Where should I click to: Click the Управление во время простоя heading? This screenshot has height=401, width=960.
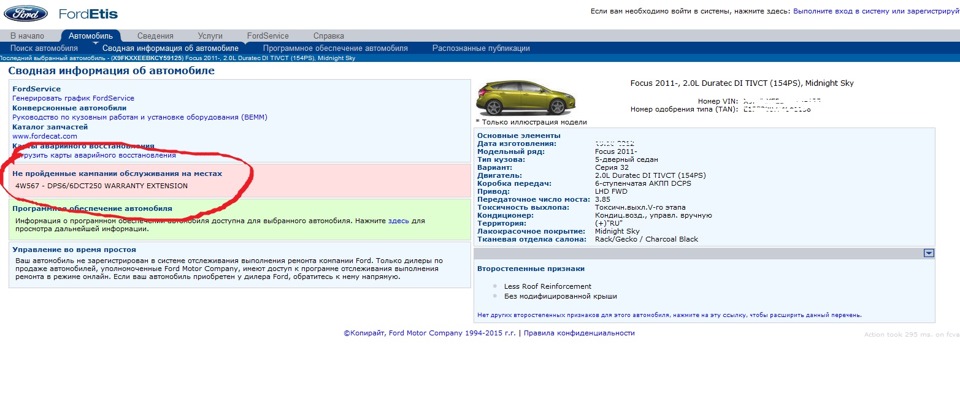[x=74, y=250]
